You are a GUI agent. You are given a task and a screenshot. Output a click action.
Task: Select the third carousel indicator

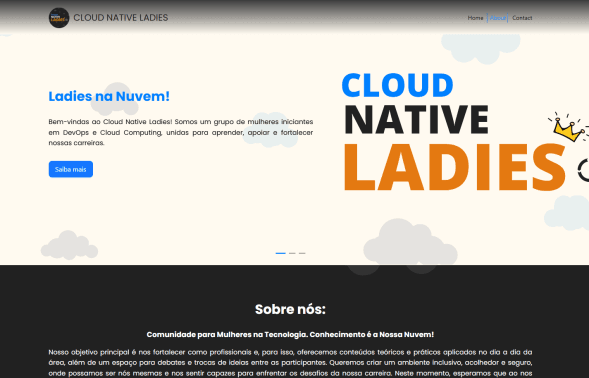coord(302,253)
